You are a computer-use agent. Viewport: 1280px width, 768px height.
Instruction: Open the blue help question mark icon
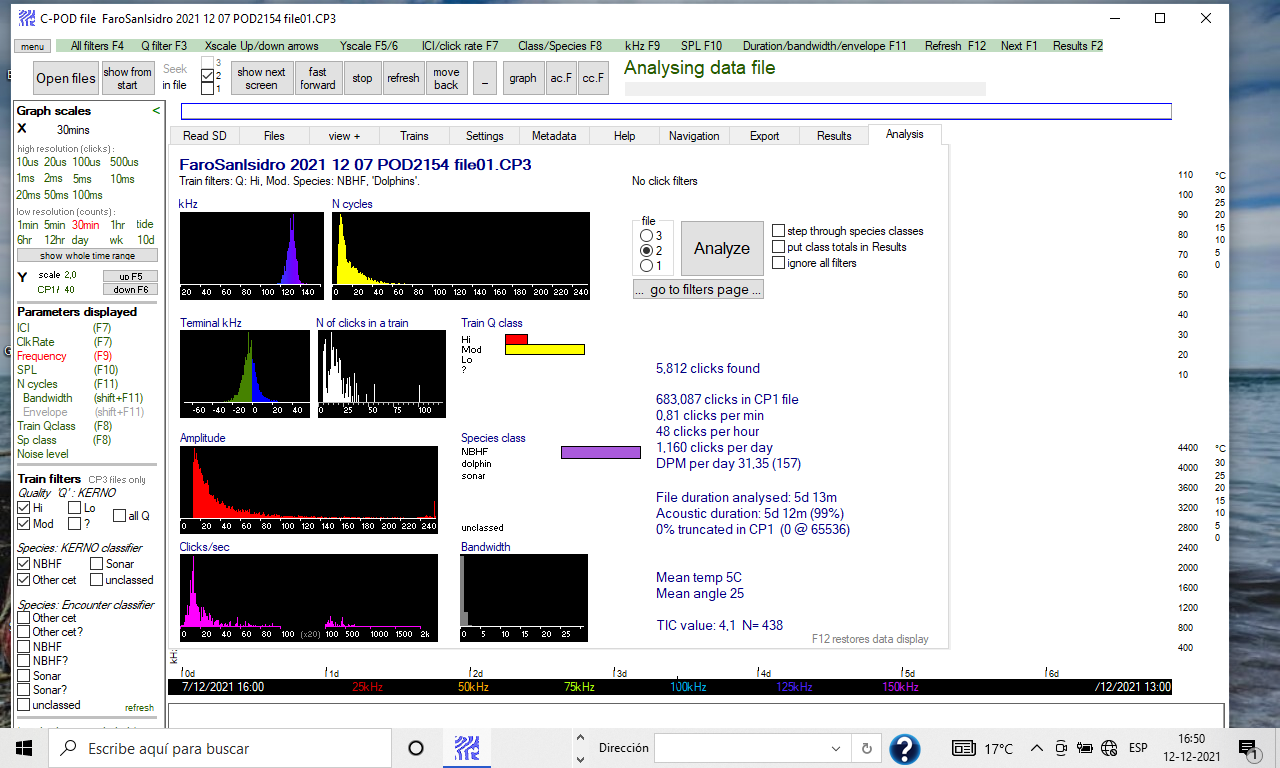tap(904, 748)
